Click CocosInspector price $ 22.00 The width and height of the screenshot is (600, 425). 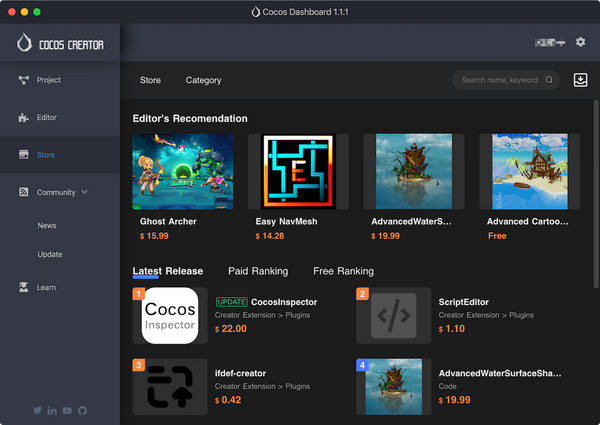click(231, 329)
